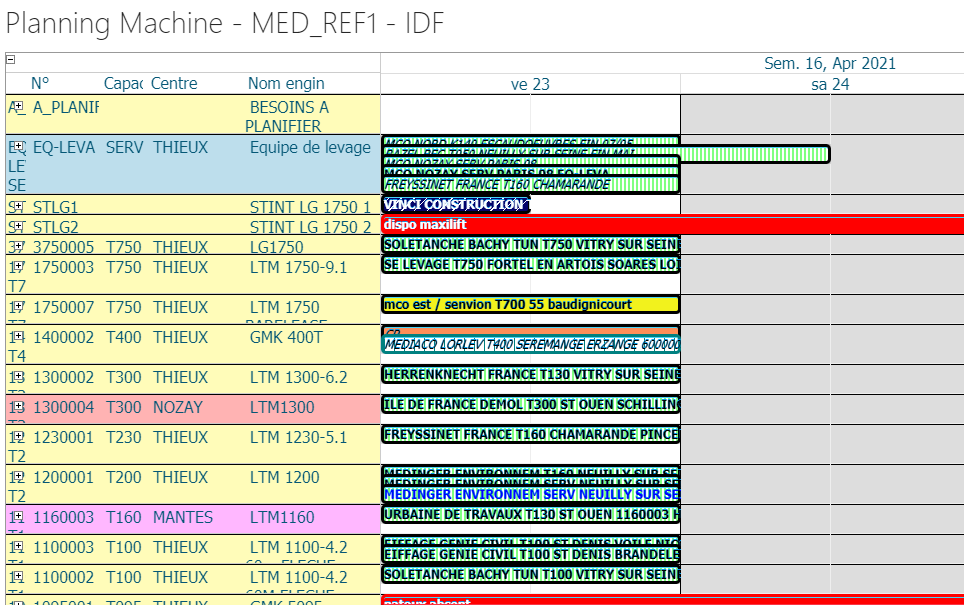Click the N° column header
The width and height of the screenshot is (964, 605).
(40, 84)
